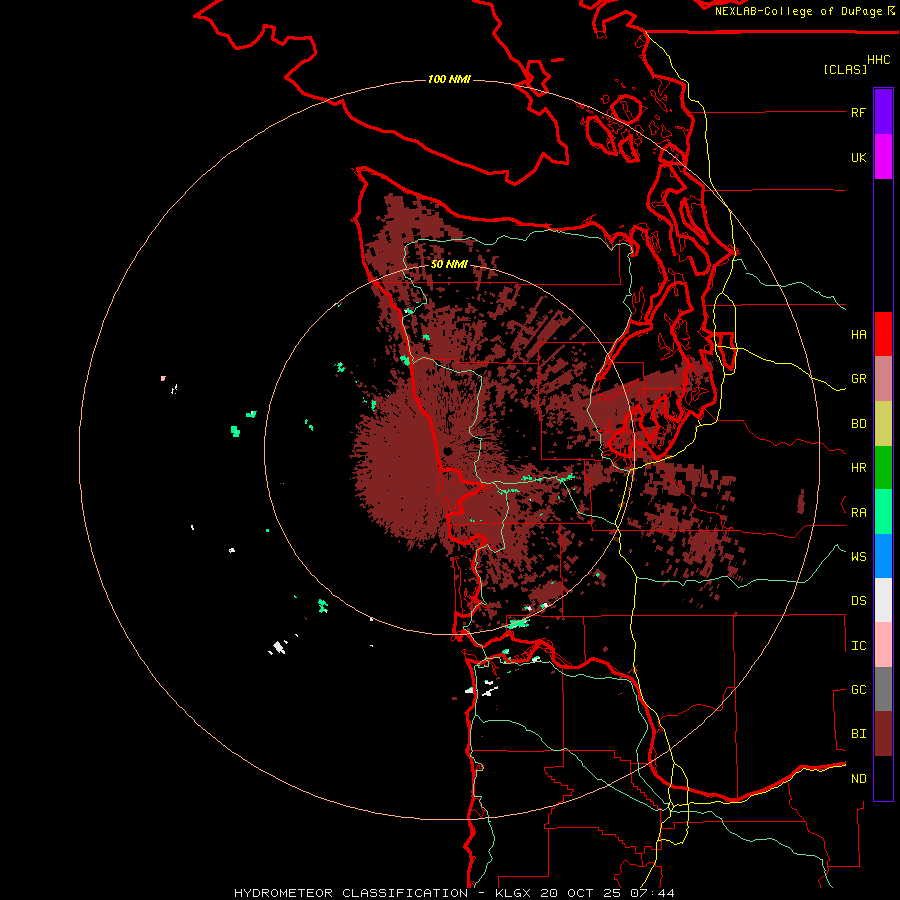Click the BI dark red legend block
Image resolution: width=900 pixels, height=900 pixels.
point(883,734)
